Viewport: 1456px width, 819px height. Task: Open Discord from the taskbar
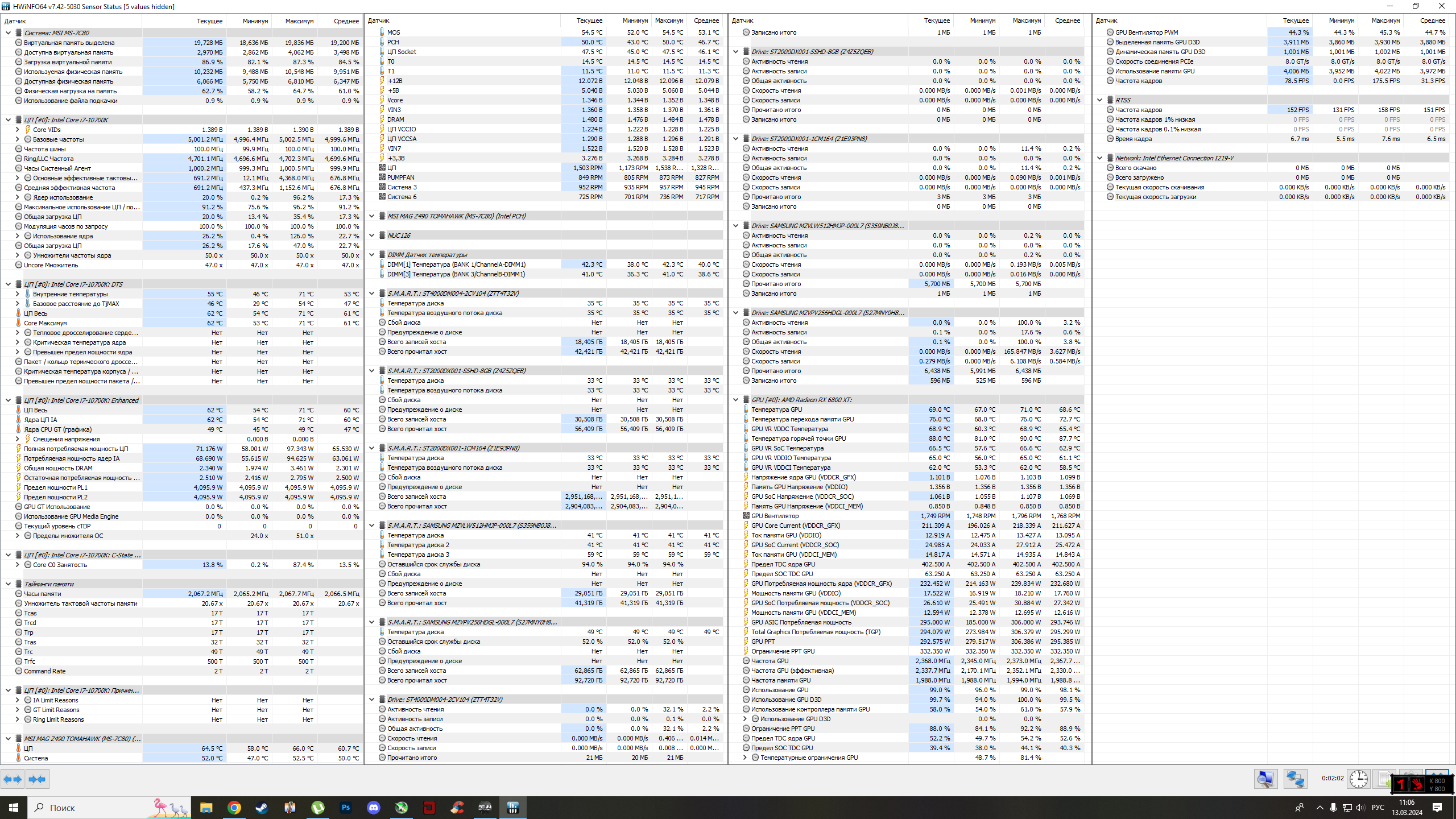tap(373, 808)
